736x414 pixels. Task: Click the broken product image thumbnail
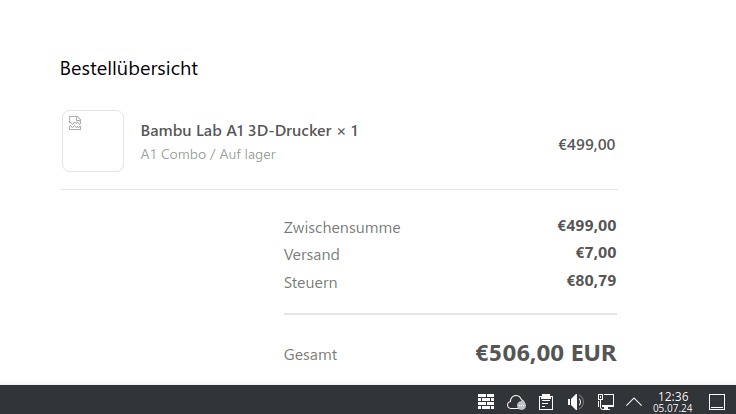coord(92,141)
